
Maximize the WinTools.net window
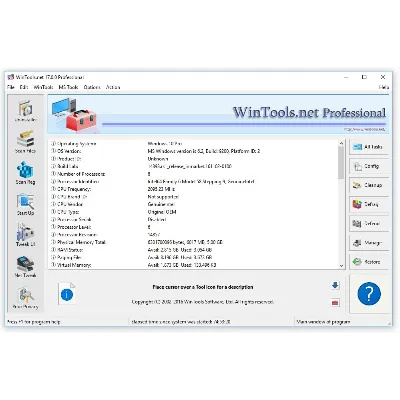364,77
